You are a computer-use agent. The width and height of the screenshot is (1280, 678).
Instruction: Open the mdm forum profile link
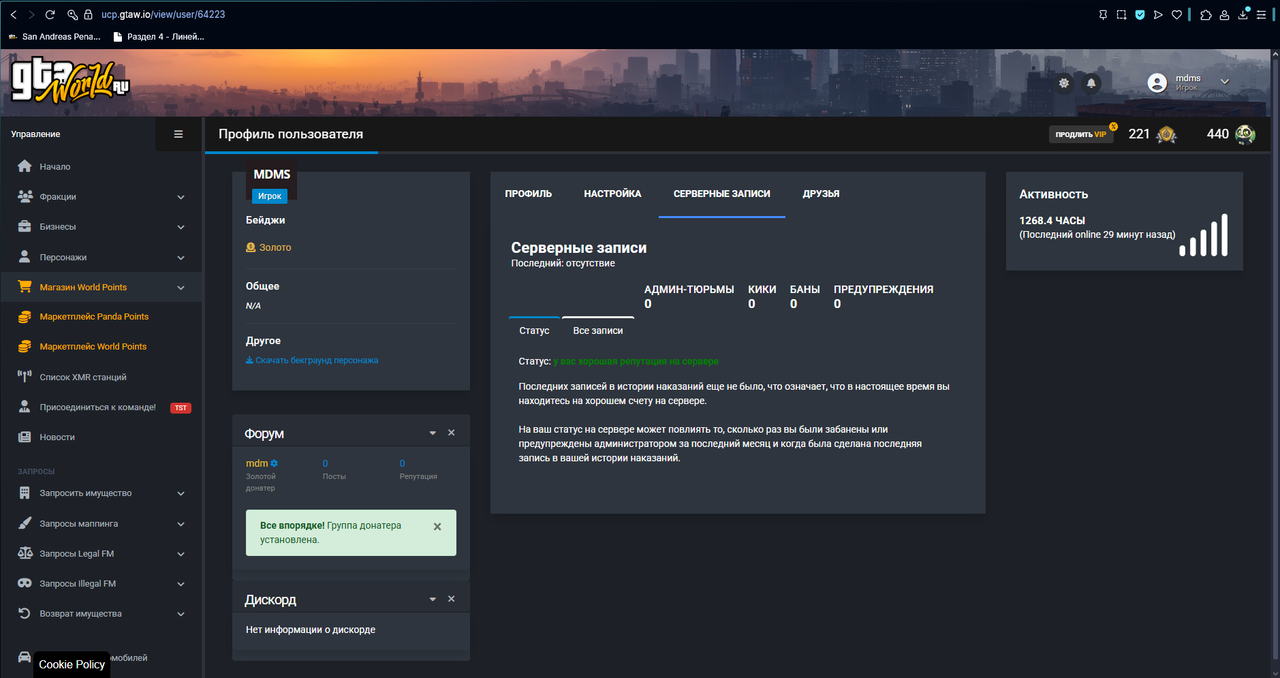pos(257,463)
